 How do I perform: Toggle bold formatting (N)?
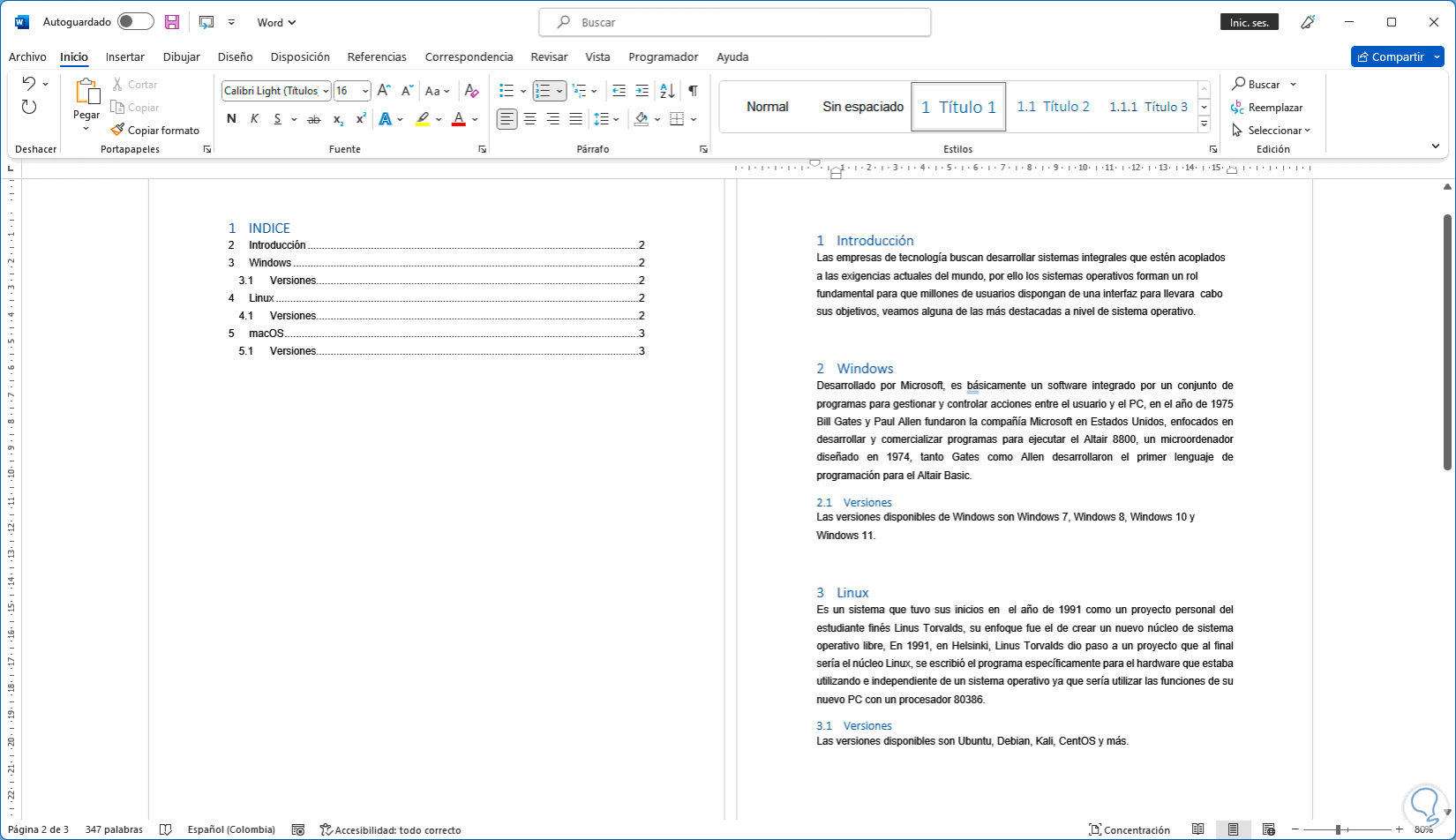coord(231,119)
